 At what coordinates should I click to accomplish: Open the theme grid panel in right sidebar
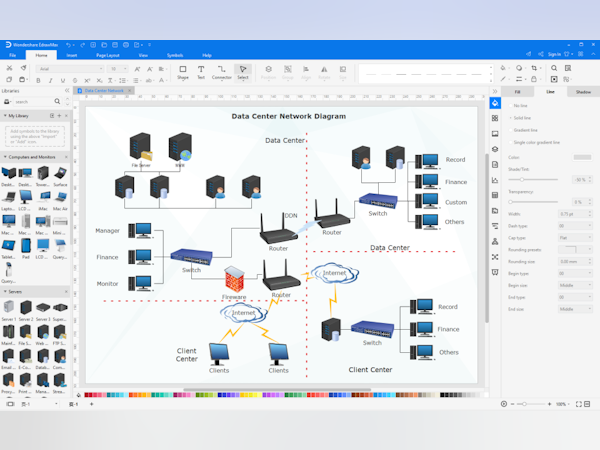[495, 118]
